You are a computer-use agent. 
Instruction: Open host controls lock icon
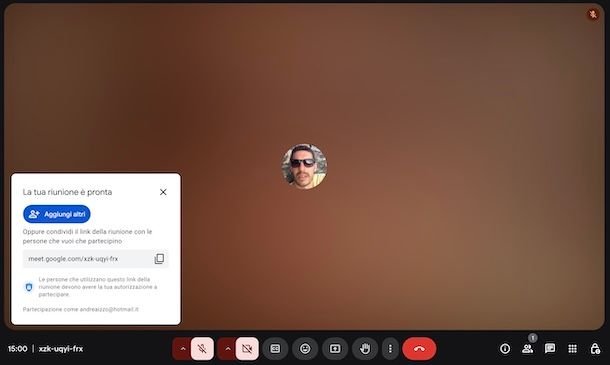coord(595,349)
